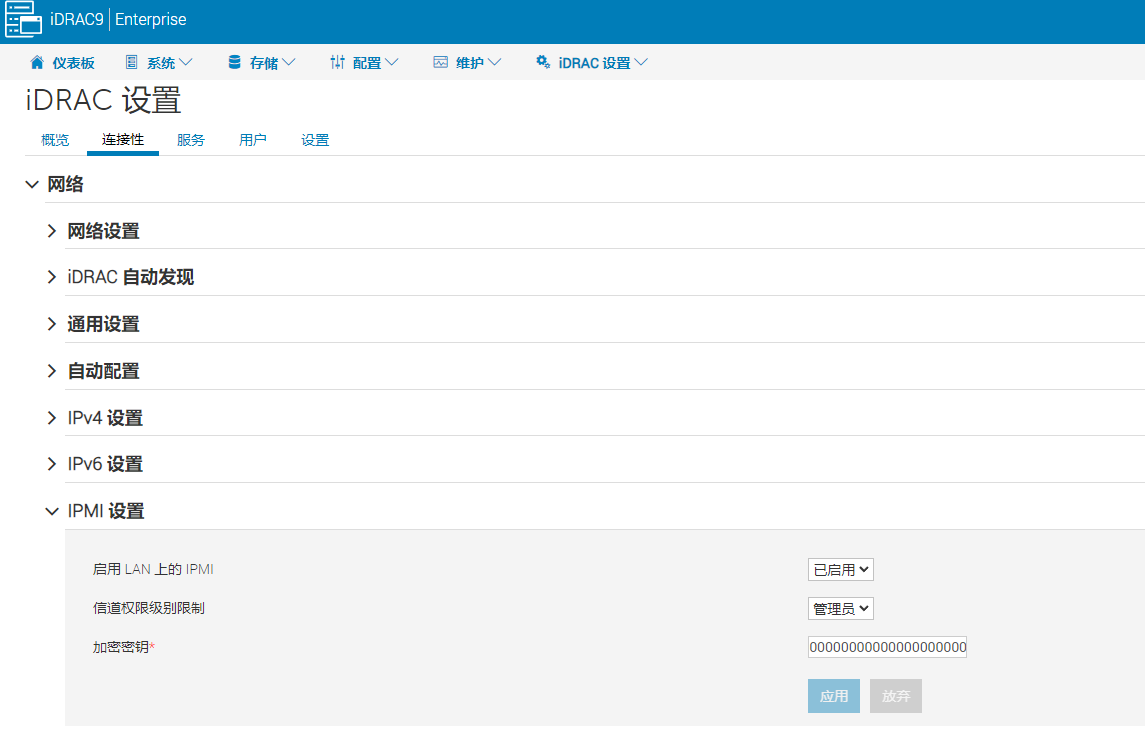
Task: Collapse the 网络 section chevron
Action: [x=32, y=185]
